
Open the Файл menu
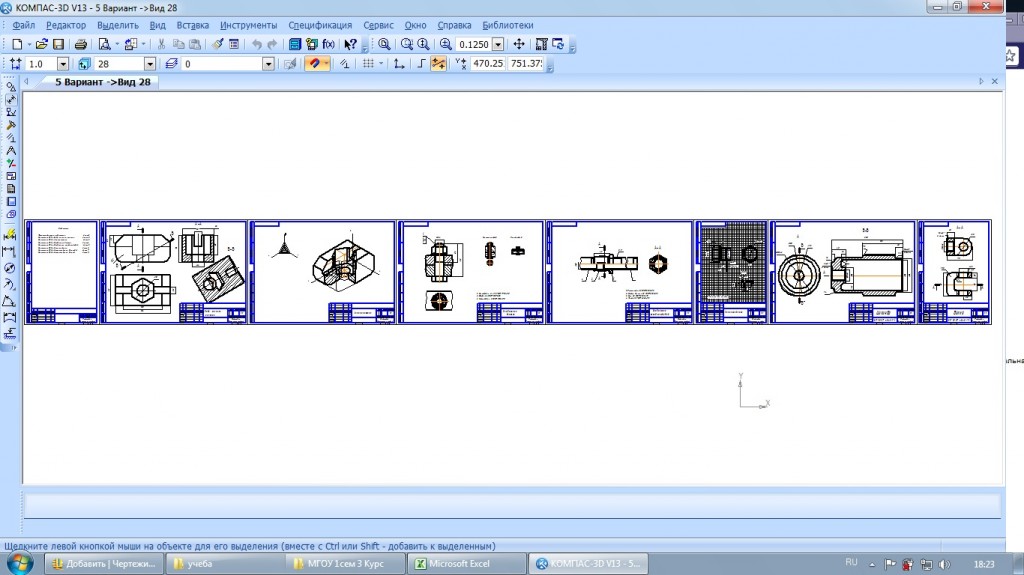point(24,25)
